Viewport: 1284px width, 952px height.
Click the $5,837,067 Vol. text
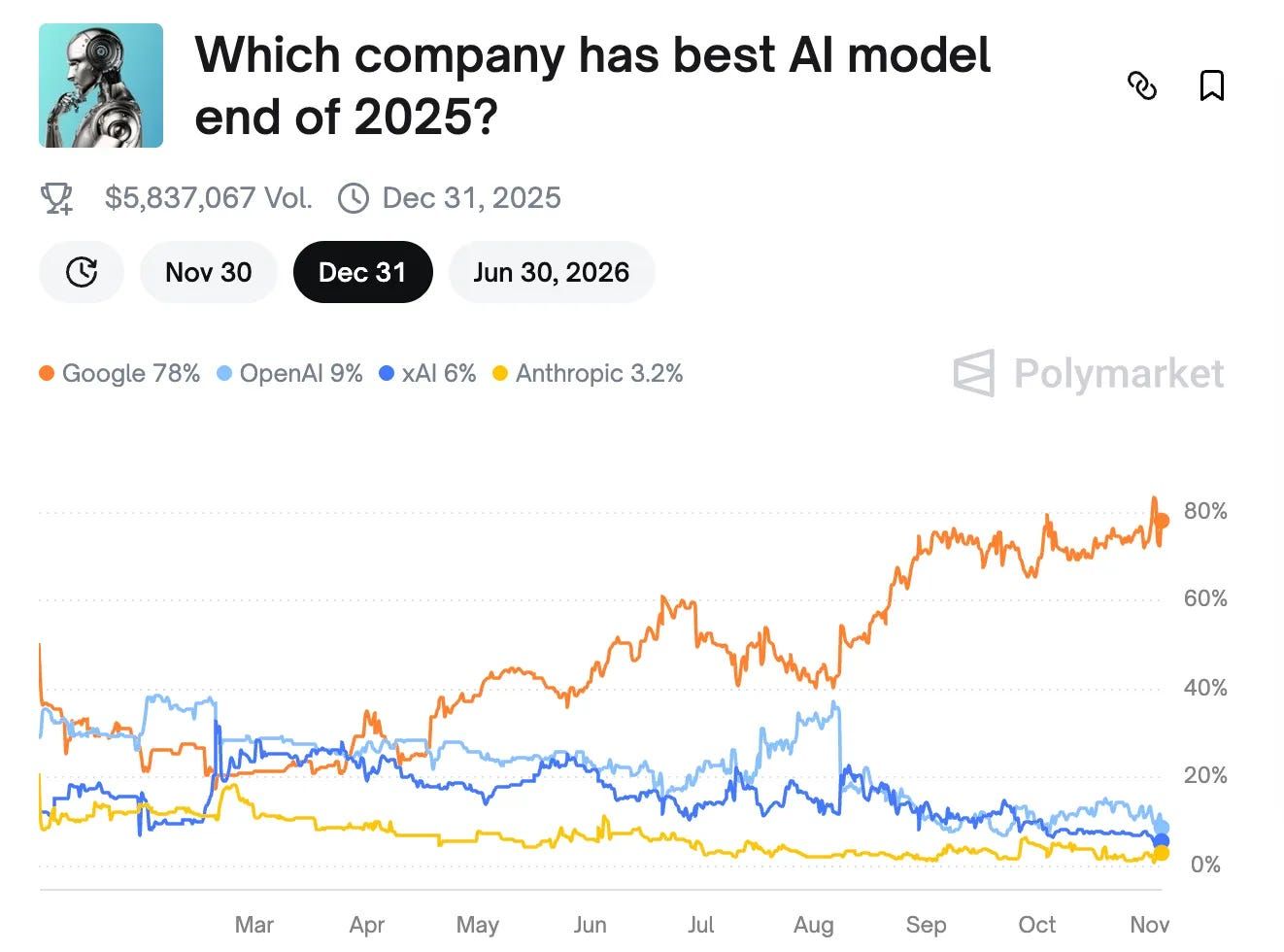(209, 198)
